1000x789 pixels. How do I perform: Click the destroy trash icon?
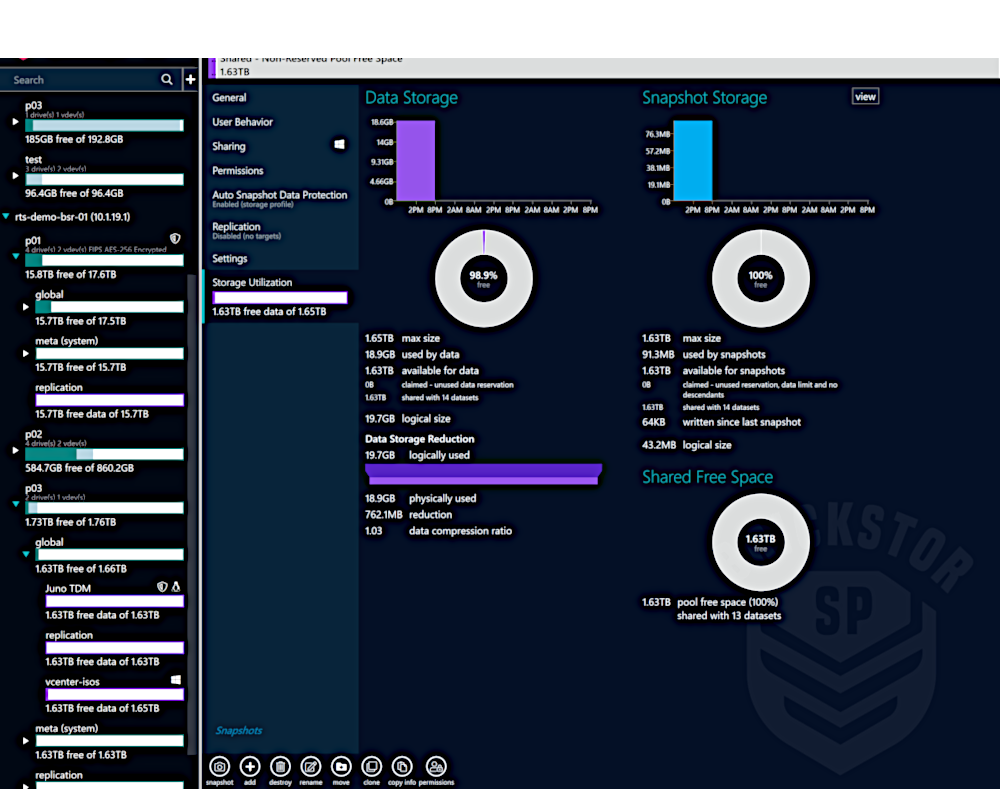280,765
